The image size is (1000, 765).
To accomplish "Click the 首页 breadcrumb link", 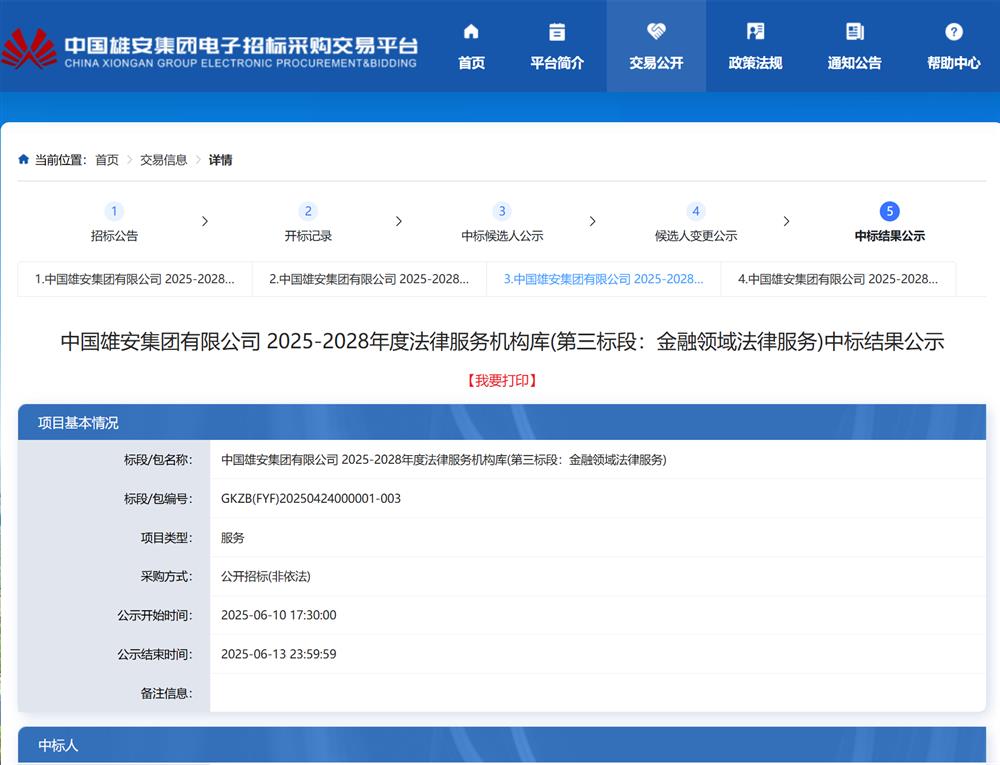I will click(x=107, y=160).
